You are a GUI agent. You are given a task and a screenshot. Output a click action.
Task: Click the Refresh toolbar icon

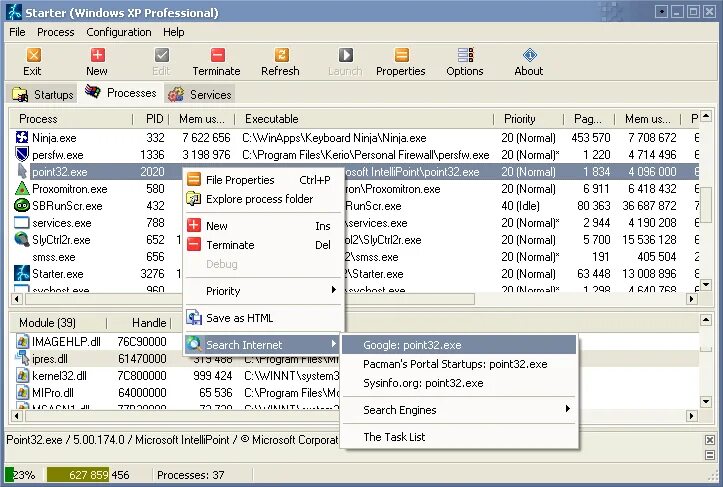(281, 55)
